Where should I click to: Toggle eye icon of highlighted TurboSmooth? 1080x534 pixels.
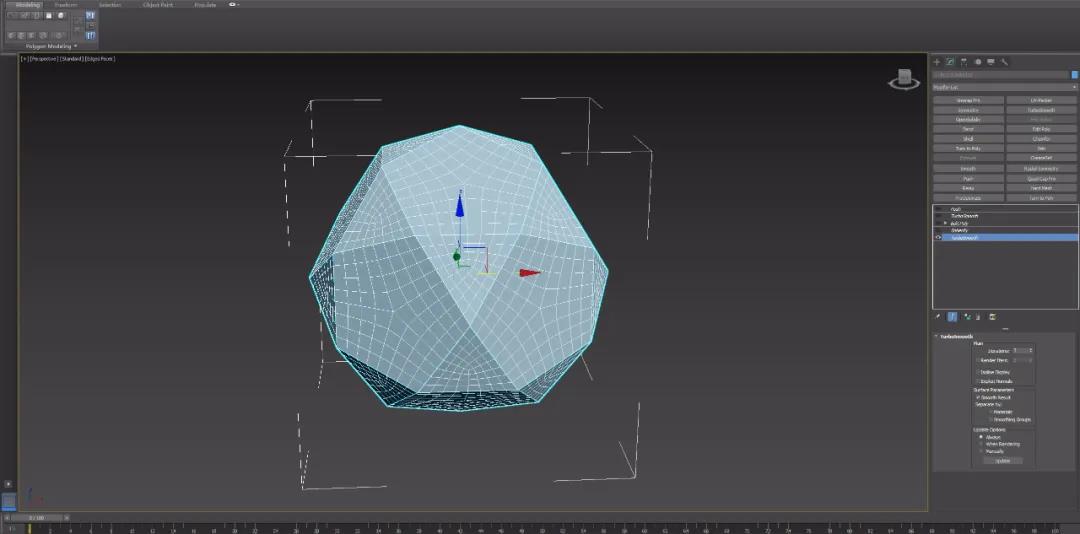(x=938, y=237)
